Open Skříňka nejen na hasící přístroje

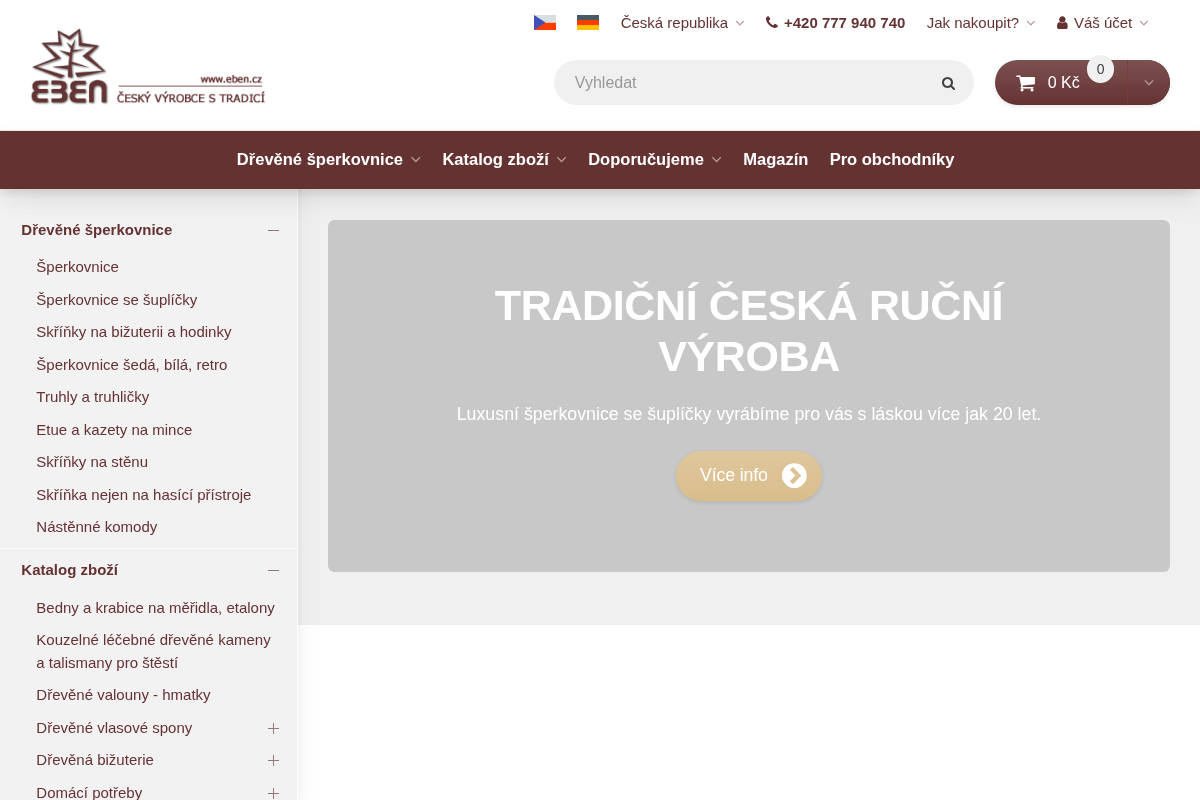[x=143, y=495]
